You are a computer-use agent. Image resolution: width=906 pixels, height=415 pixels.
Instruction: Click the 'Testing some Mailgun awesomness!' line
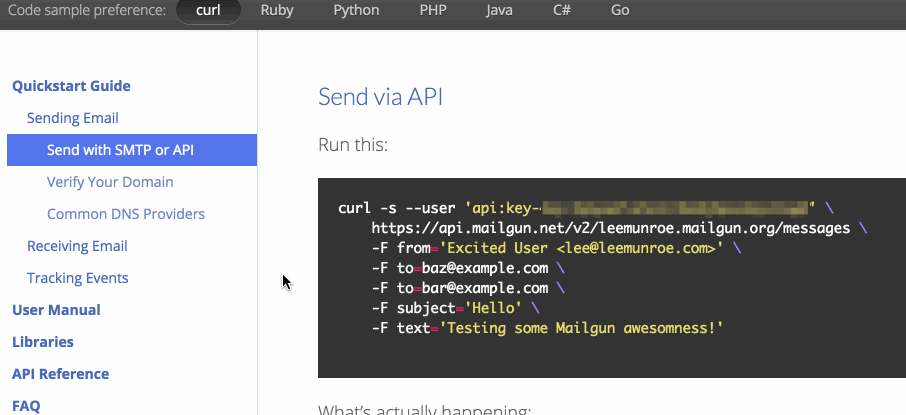(x=548, y=328)
